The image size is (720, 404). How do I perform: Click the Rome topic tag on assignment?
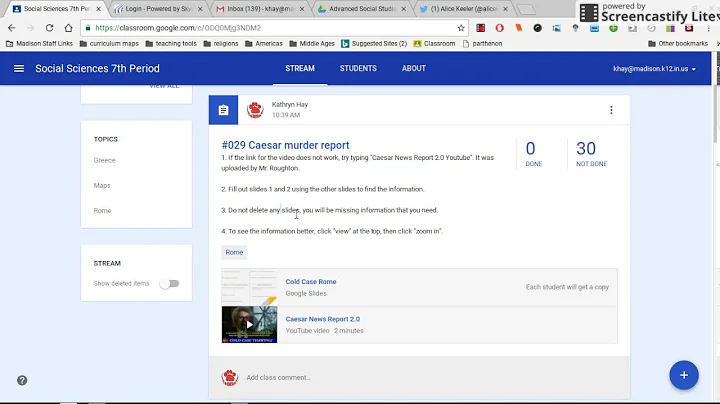[x=234, y=252]
